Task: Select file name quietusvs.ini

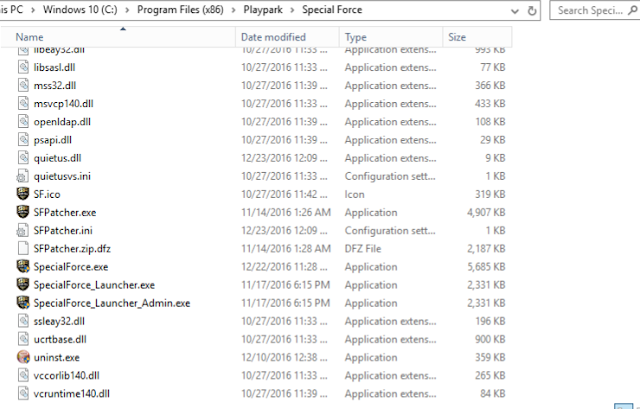Action: pos(62,176)
